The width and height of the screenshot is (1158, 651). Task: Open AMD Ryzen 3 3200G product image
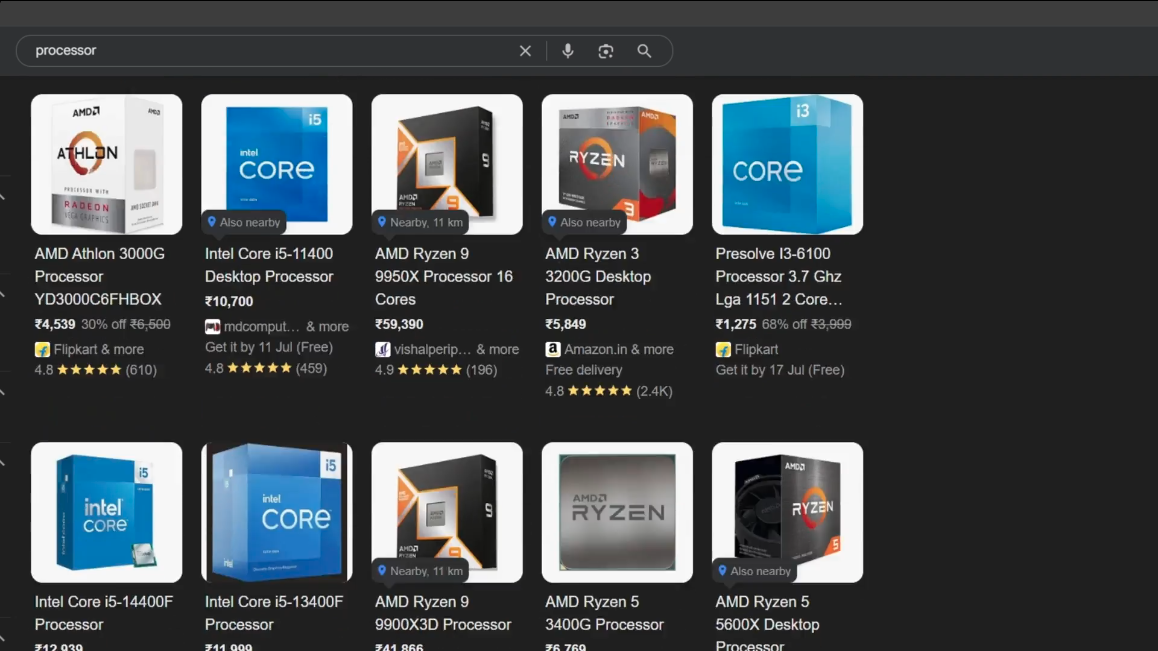pyautogui.click(x=617, y=164)
